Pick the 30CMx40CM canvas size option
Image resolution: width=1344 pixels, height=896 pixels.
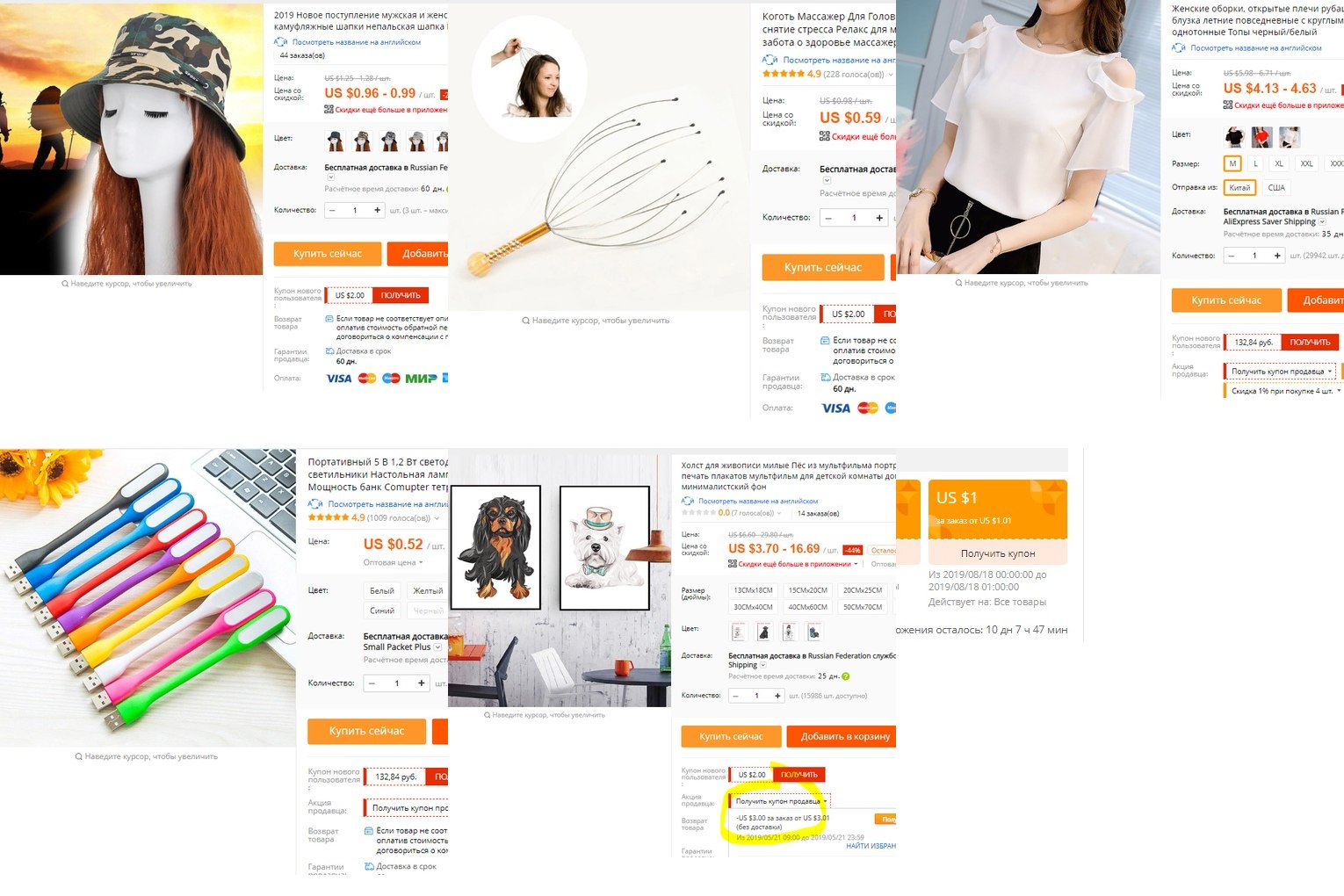(754, 607)
